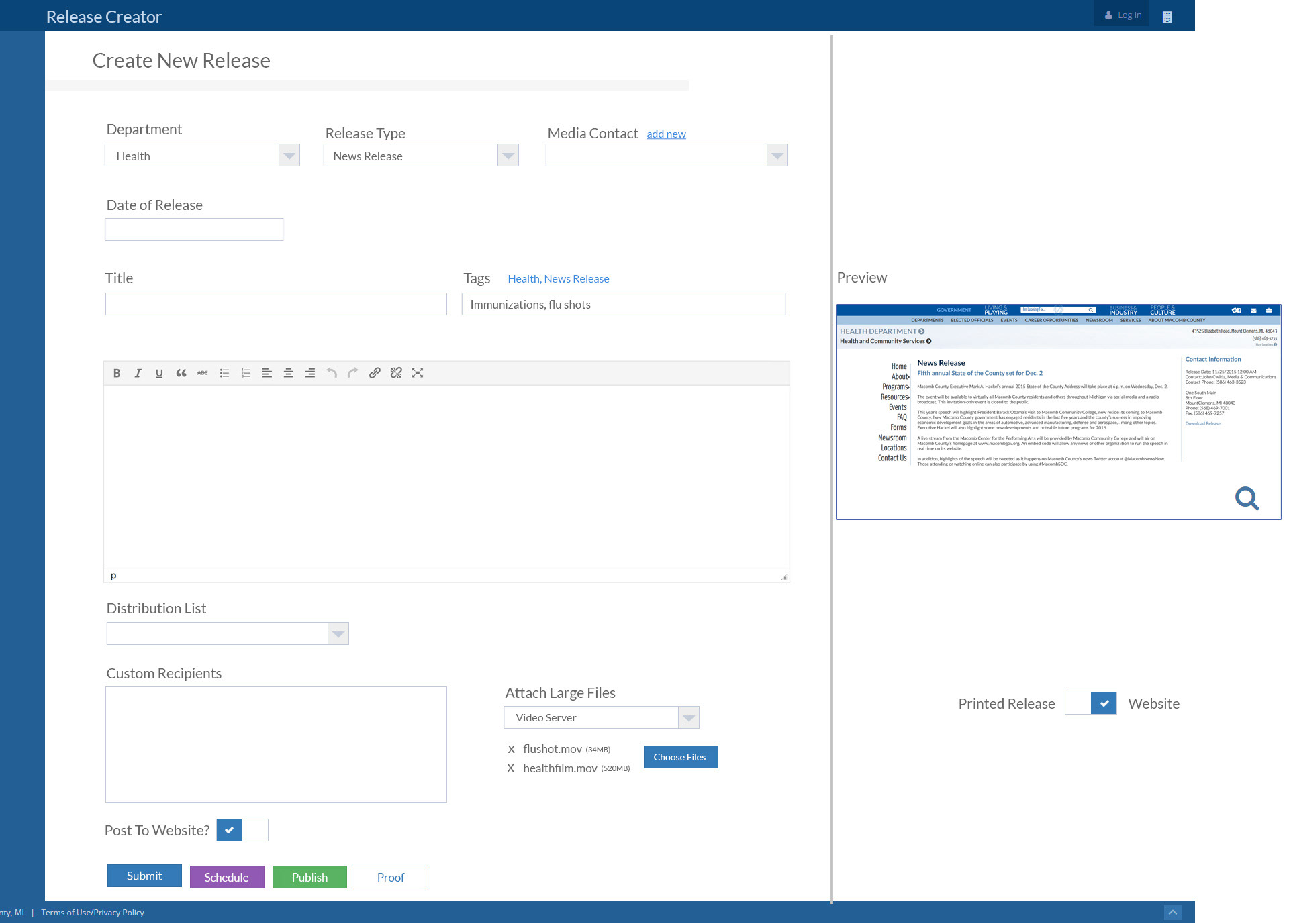Click Log In in header
Viewport: 1289px width, 924px height.
coord(1123,15)
